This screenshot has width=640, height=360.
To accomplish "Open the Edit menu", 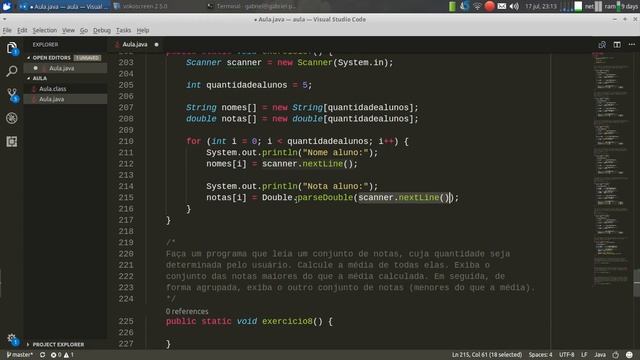I will click(x=22, y=30).
